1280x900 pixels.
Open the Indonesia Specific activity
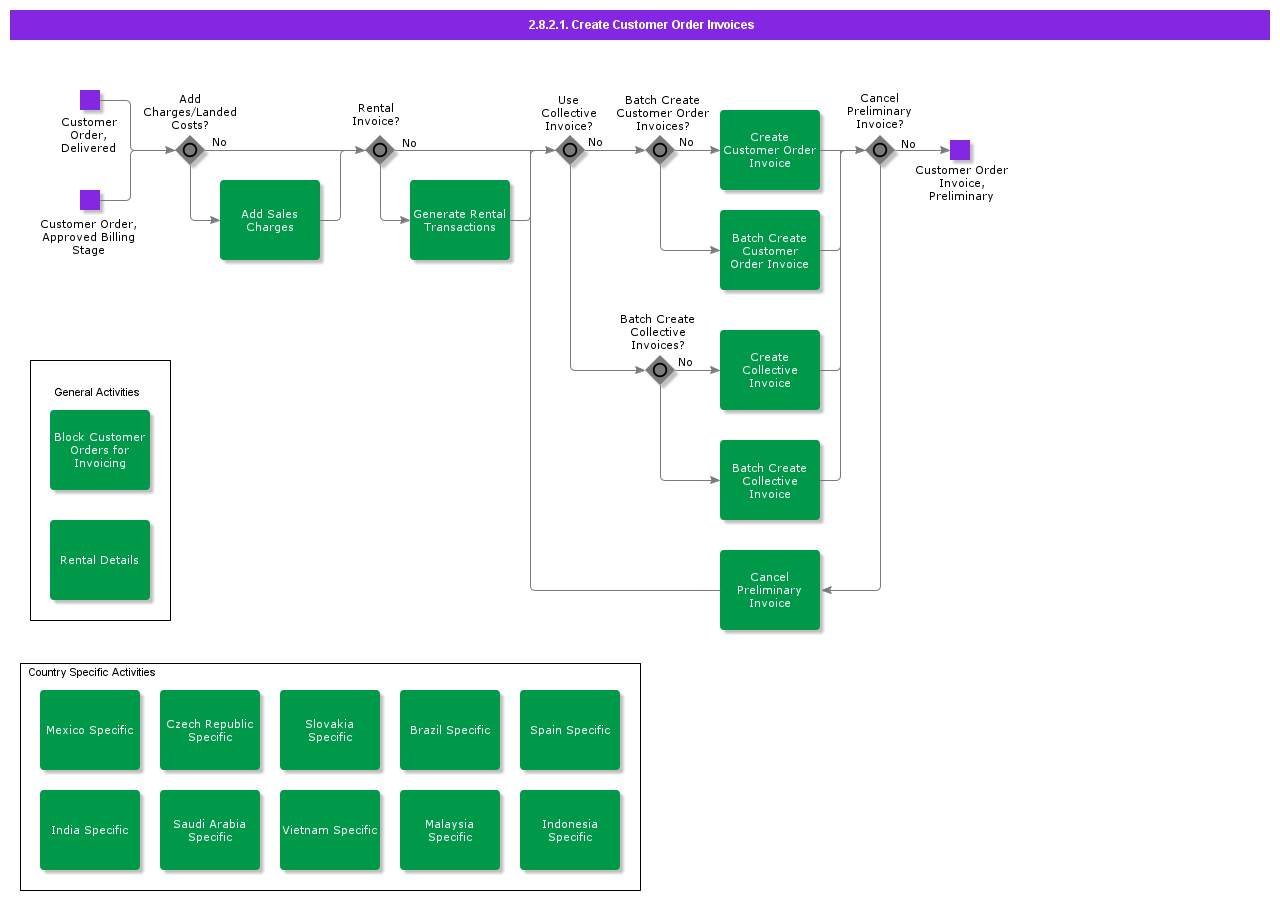pyautogui.click(x=570, y=830)
